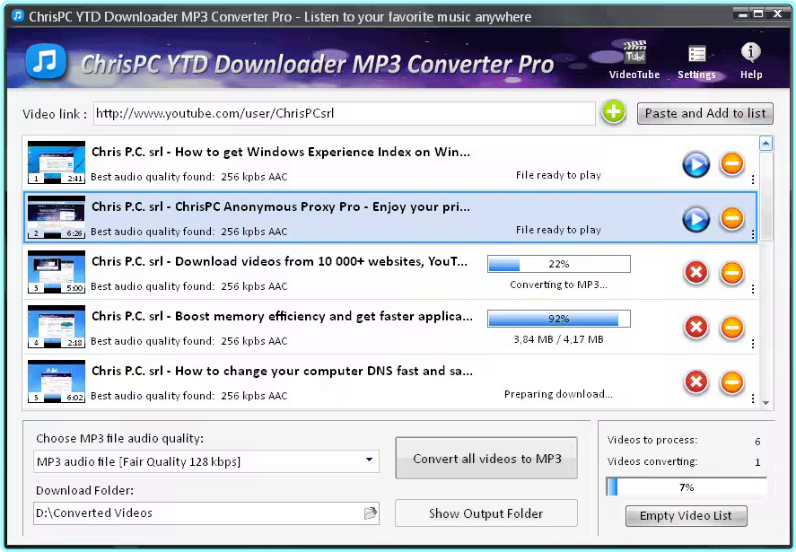The image size is (796, 552).
Task: Open thumbnail of Boost memory efficiency video
Action: [56, 327]
